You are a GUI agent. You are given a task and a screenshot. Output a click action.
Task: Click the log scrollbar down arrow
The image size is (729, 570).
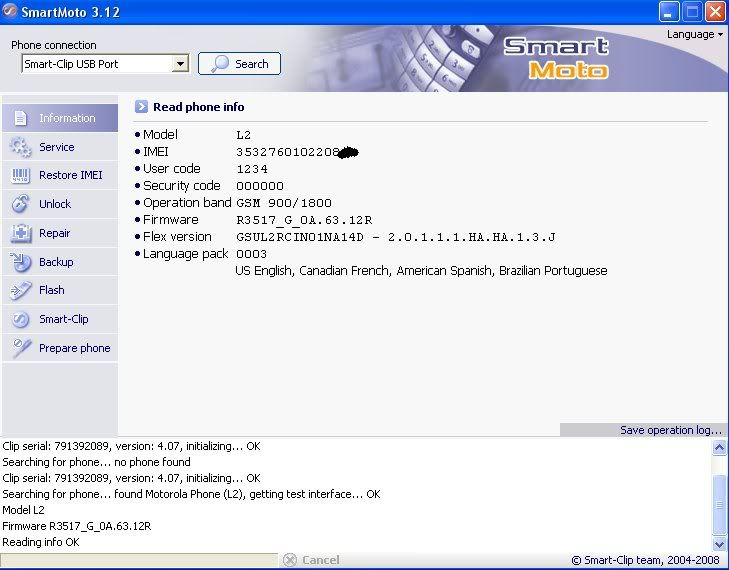[x=719, y=543]
